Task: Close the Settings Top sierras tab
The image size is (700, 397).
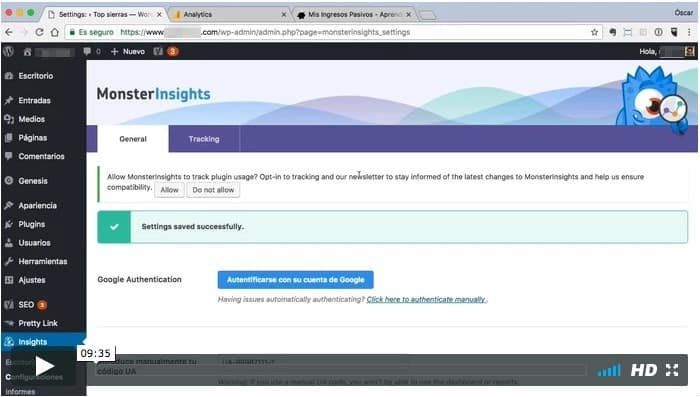Action: (x=159, y=14)
